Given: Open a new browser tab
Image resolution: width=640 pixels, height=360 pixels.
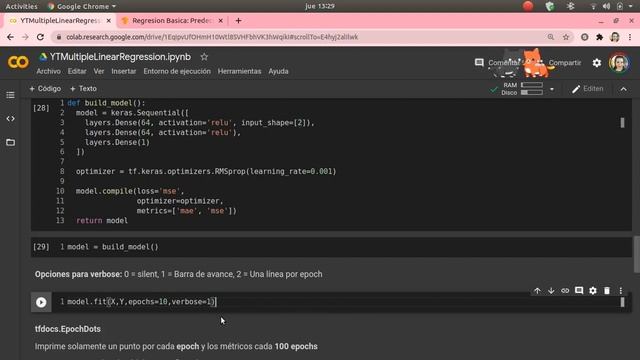Looking at the screenshot, I should tap(238, 20).
